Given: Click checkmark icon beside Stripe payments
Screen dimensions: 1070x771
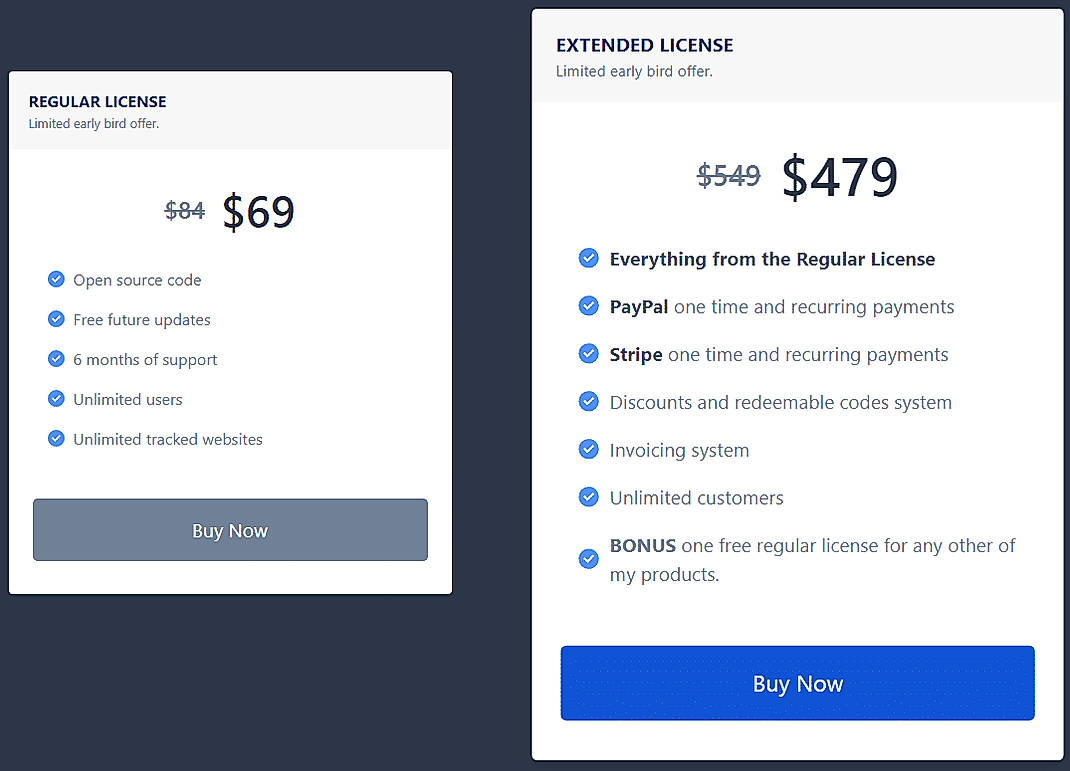Looking at the screenshot, I should pos(589,354).
